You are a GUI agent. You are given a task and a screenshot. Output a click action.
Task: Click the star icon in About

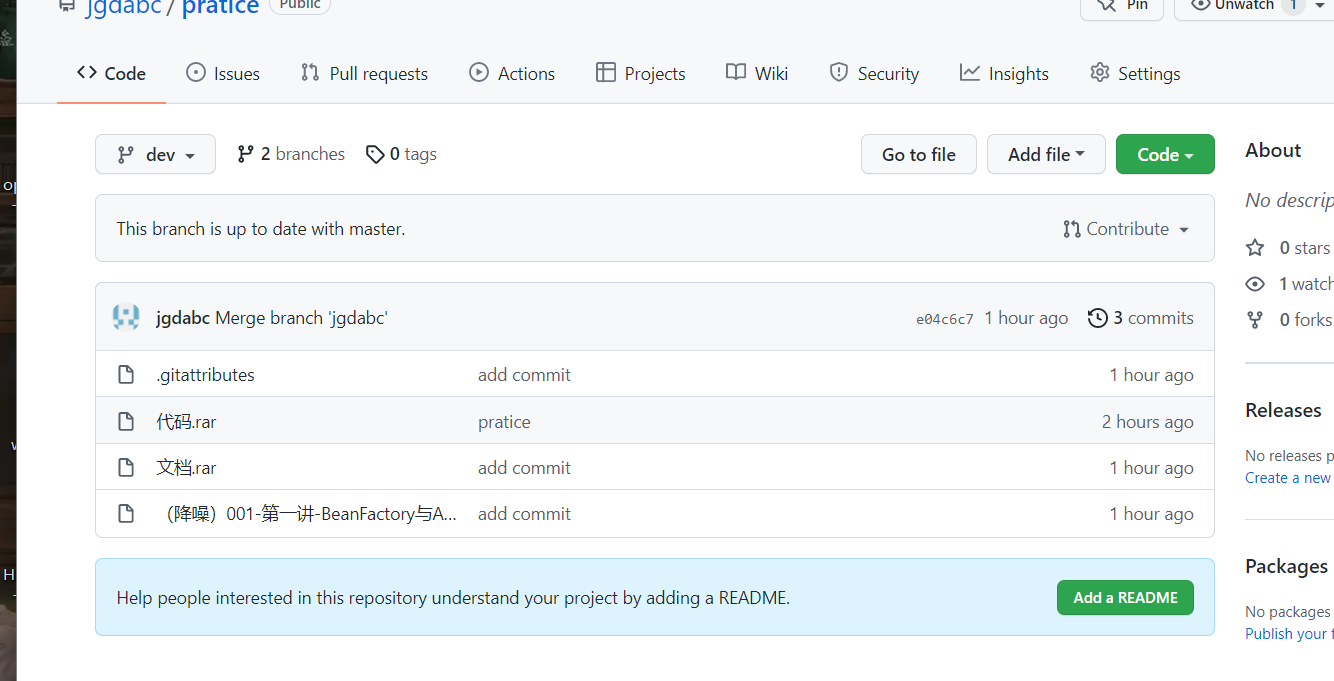tap(1255, 248)
